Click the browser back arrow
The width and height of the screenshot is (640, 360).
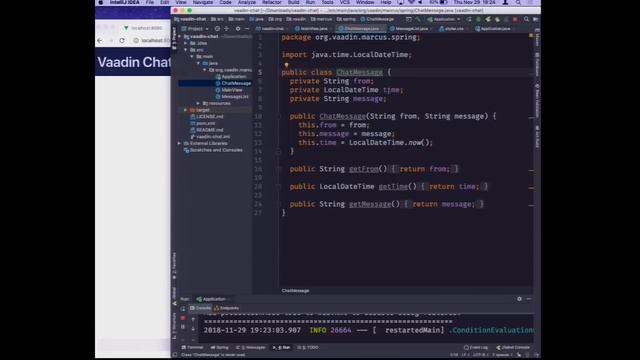click(100, 40)
